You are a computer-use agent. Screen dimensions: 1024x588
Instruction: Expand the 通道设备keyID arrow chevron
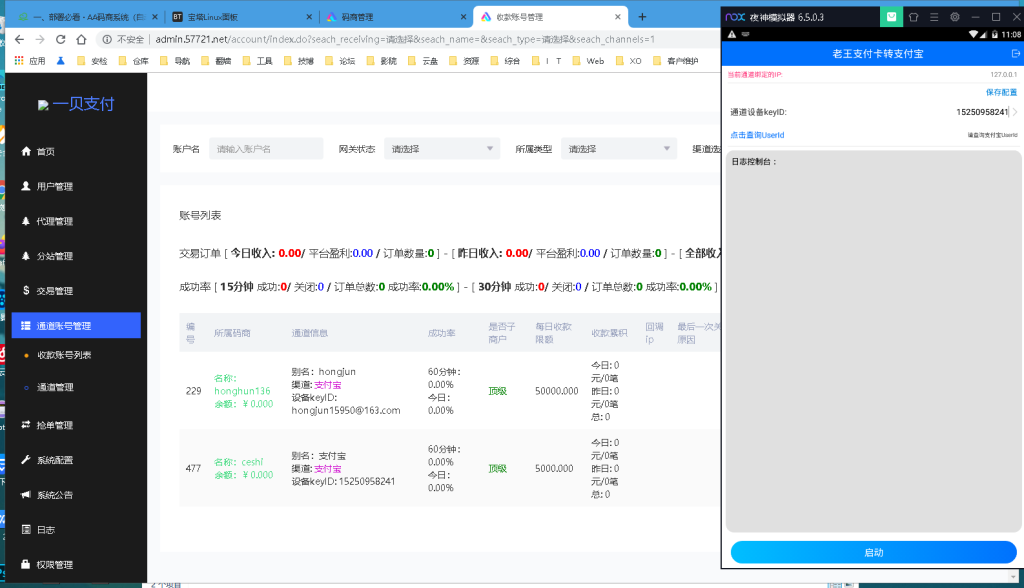tap(1014, 112)
